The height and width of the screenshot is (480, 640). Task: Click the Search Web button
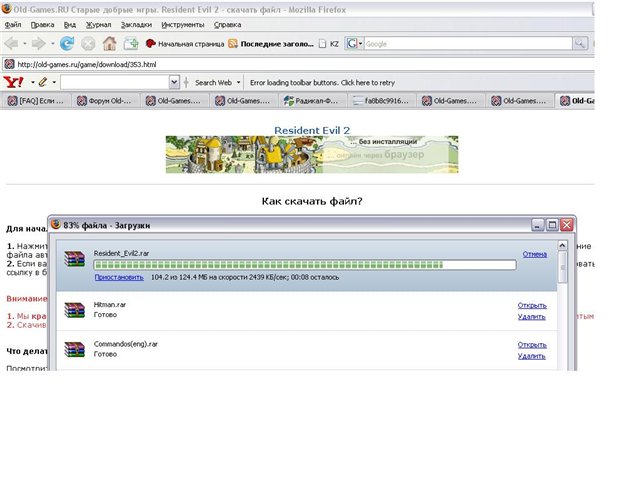213,82
